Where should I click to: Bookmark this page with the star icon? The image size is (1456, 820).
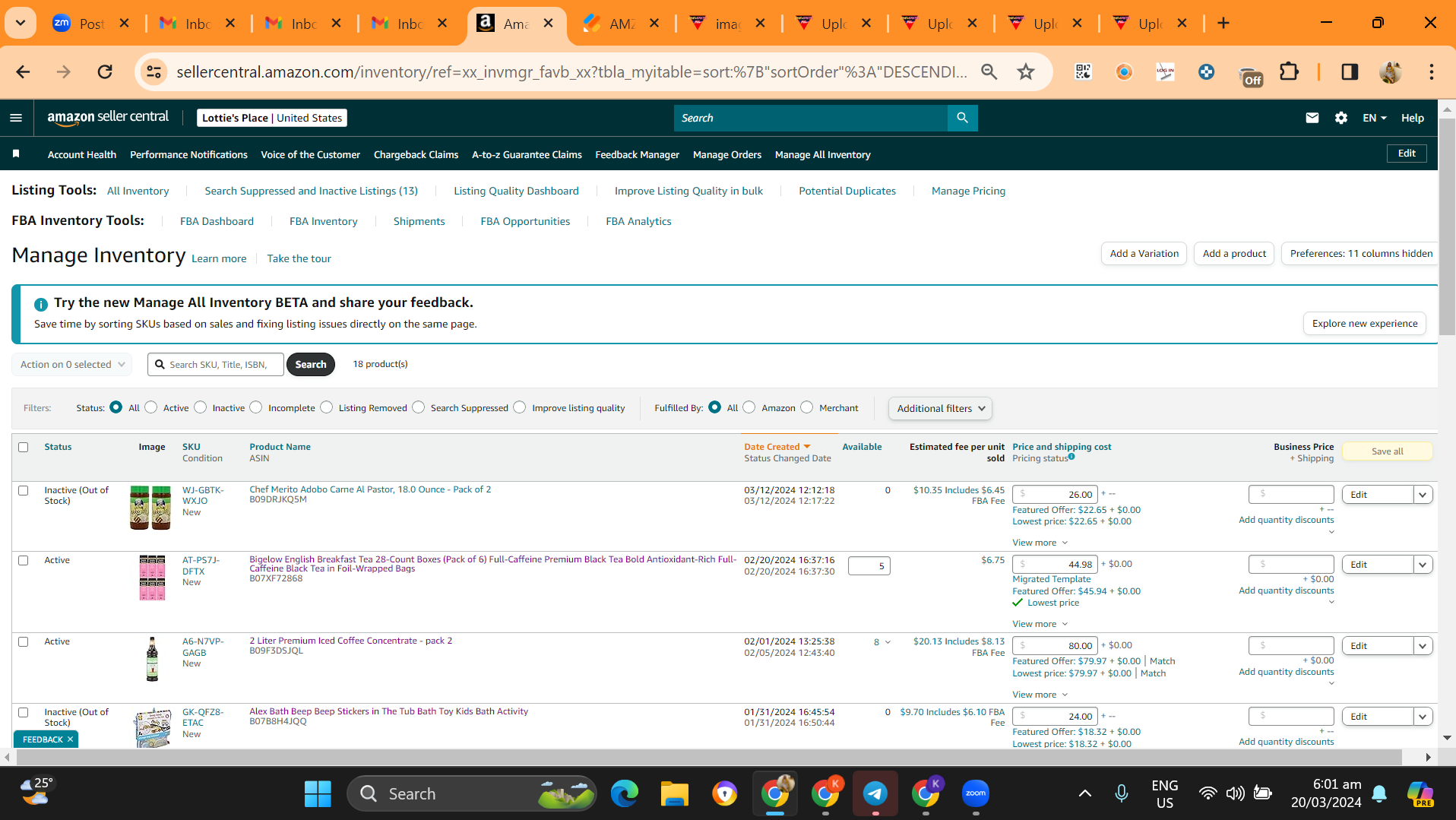click(x=1026, y=72)
